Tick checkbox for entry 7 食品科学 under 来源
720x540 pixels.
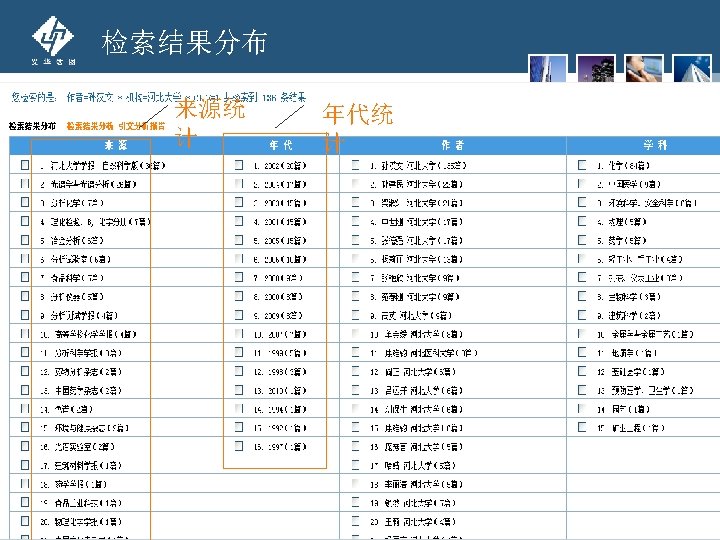tap(25, 277)
